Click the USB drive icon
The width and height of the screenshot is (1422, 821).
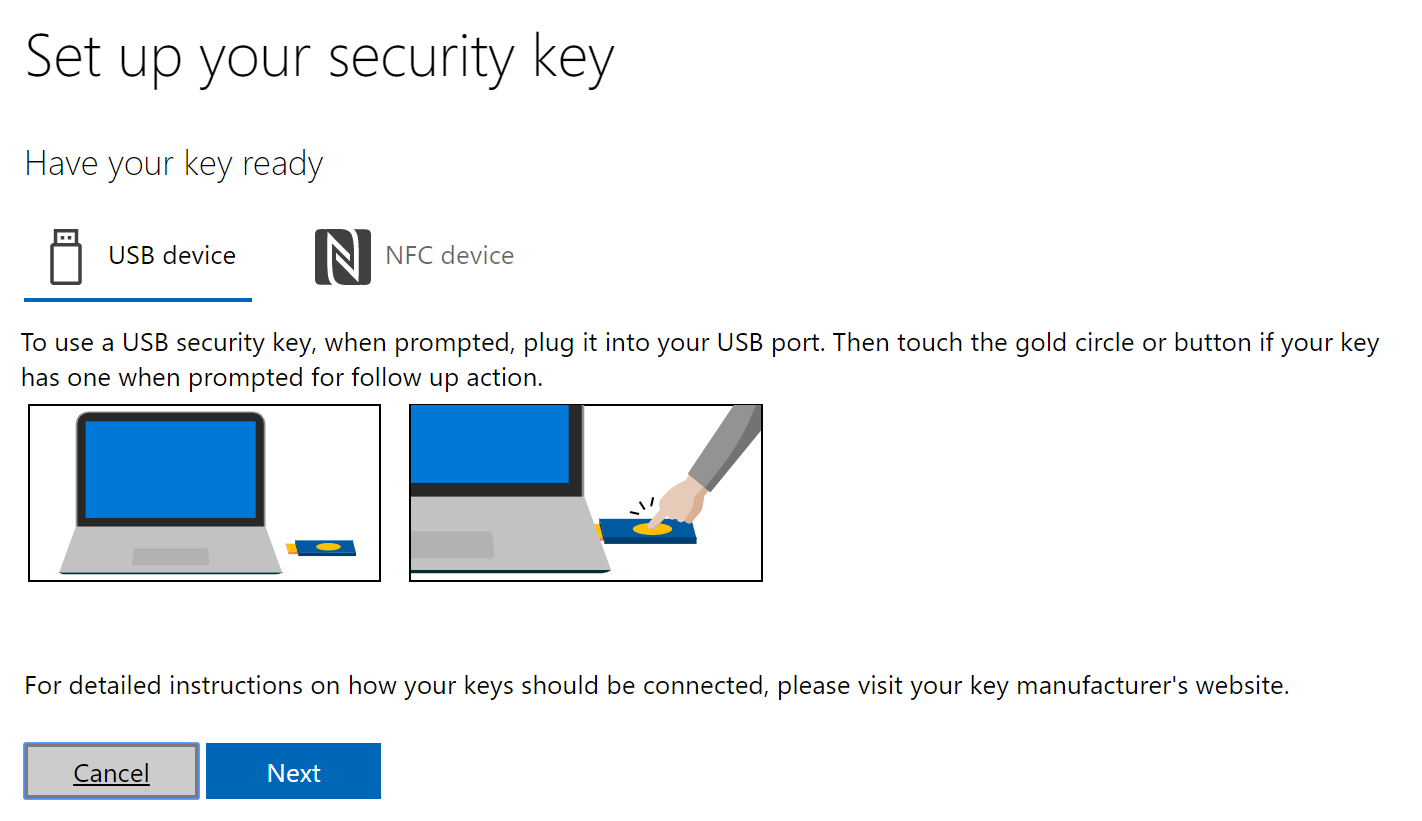[65, 256]
